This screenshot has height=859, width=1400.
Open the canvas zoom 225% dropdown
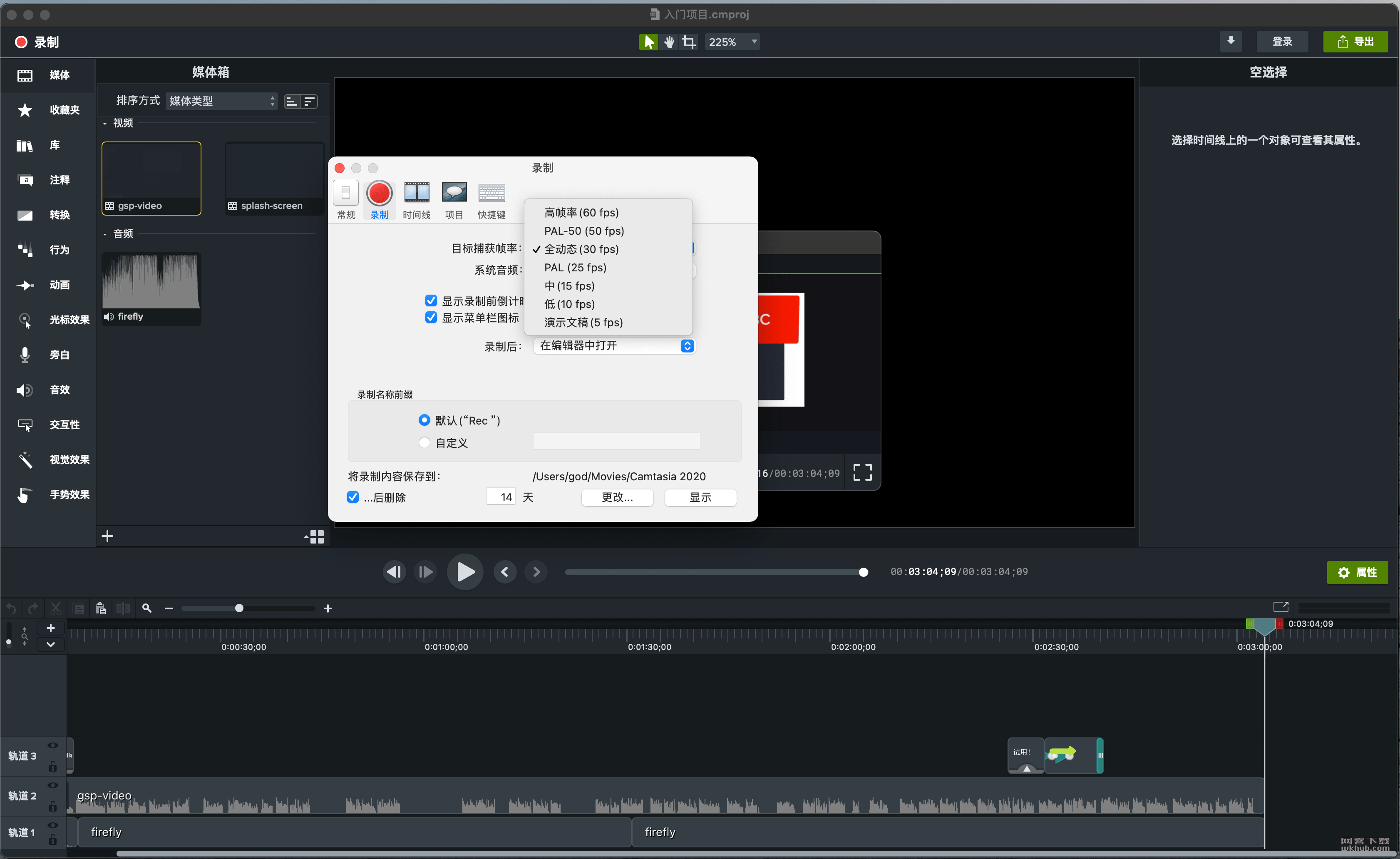pos(732,42)
